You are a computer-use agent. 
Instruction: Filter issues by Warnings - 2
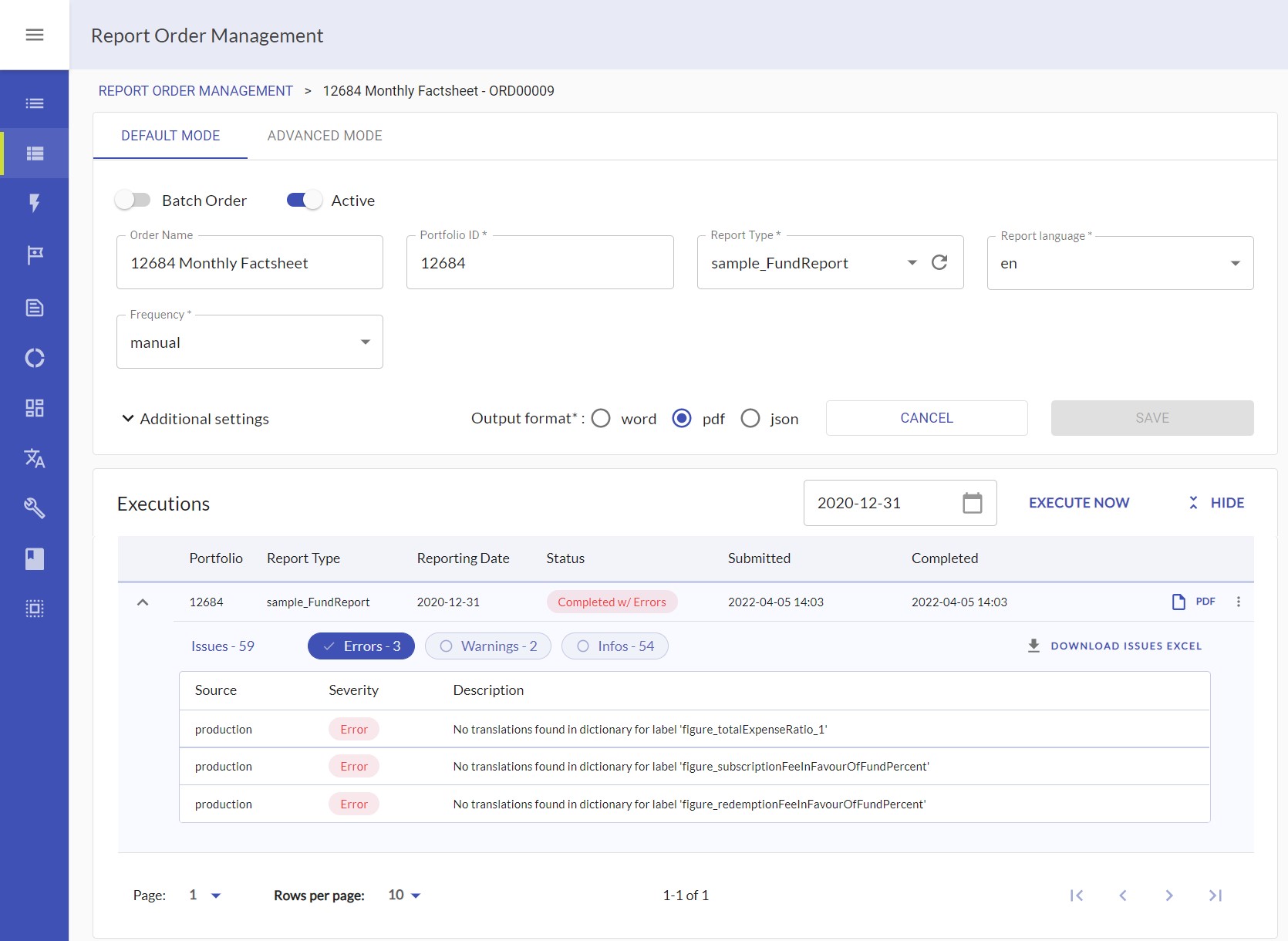click(488, 646)
